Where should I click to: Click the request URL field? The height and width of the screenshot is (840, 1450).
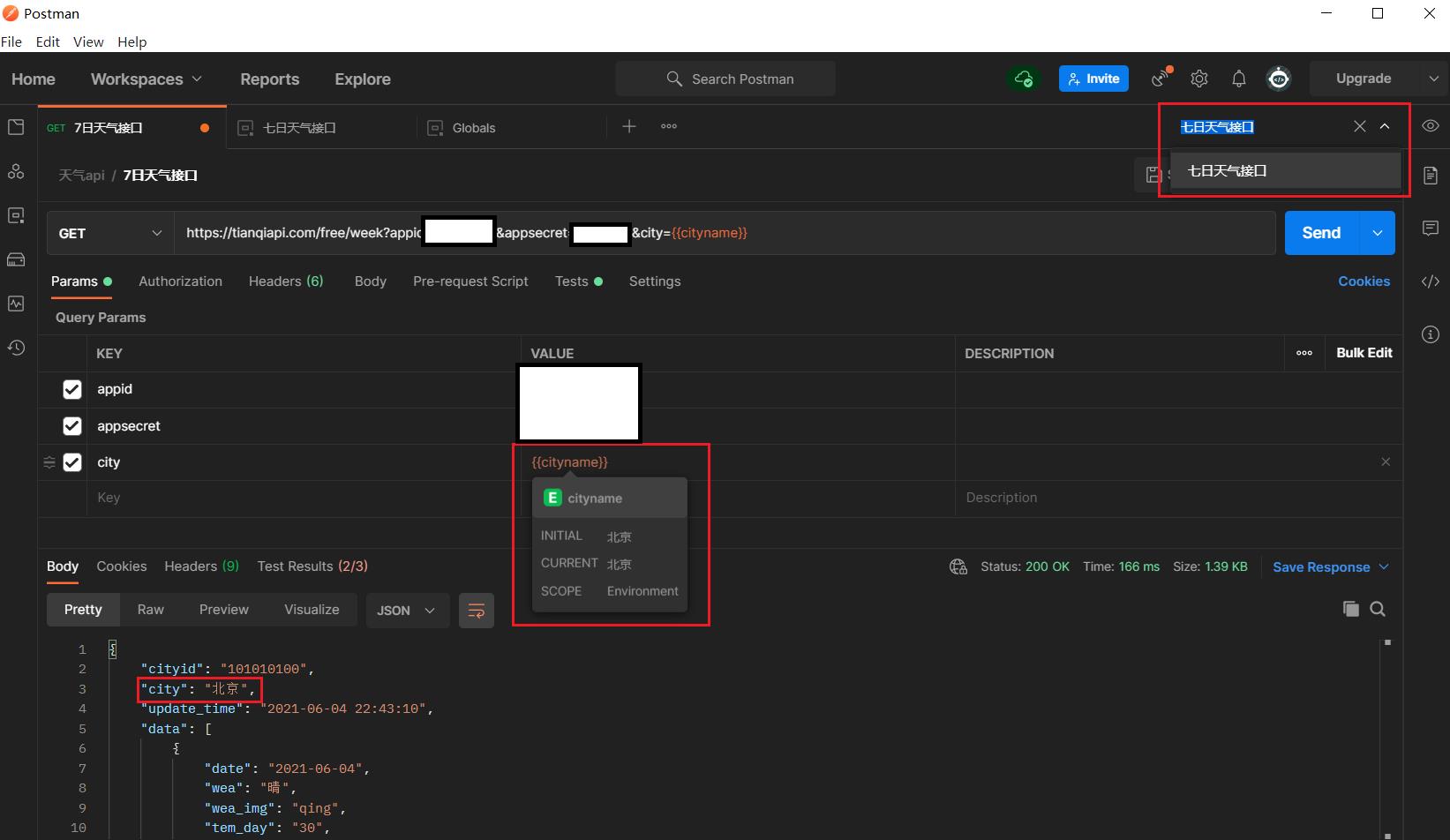725,233
